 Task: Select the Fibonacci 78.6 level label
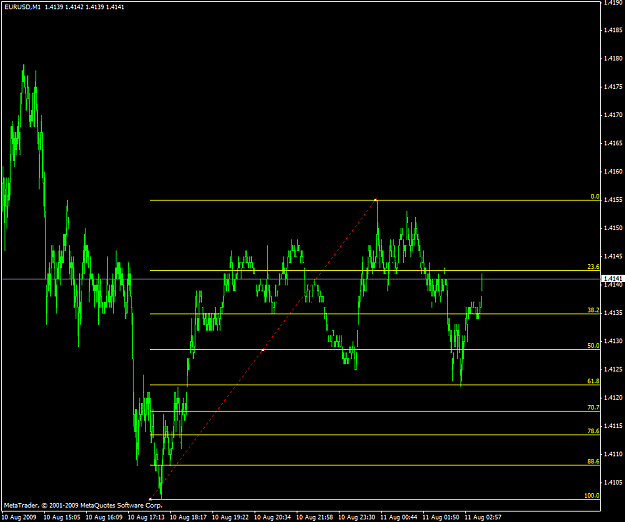(593, 431)
